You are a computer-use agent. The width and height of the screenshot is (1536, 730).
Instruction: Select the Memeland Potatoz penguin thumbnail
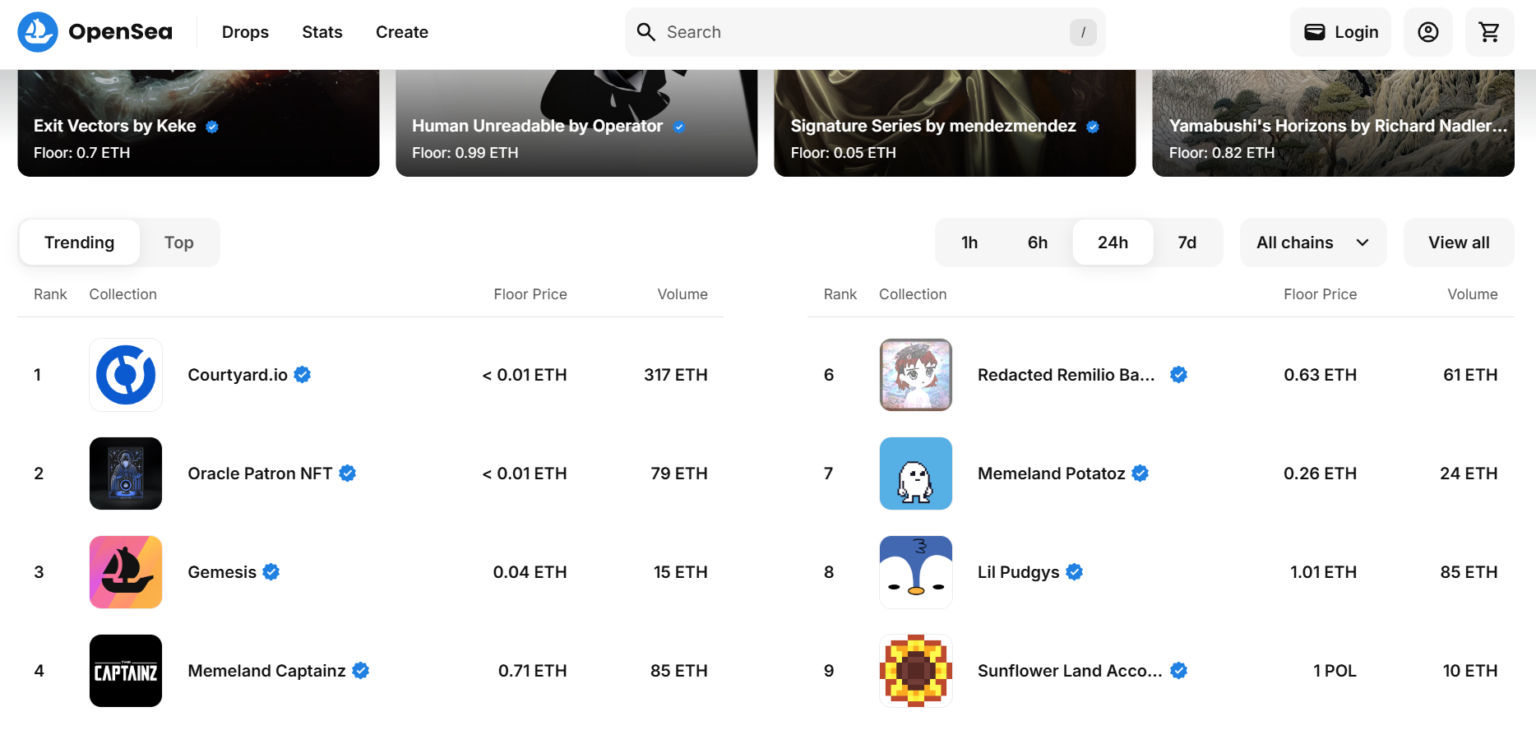pyautogui.click(x=915, y=473)
